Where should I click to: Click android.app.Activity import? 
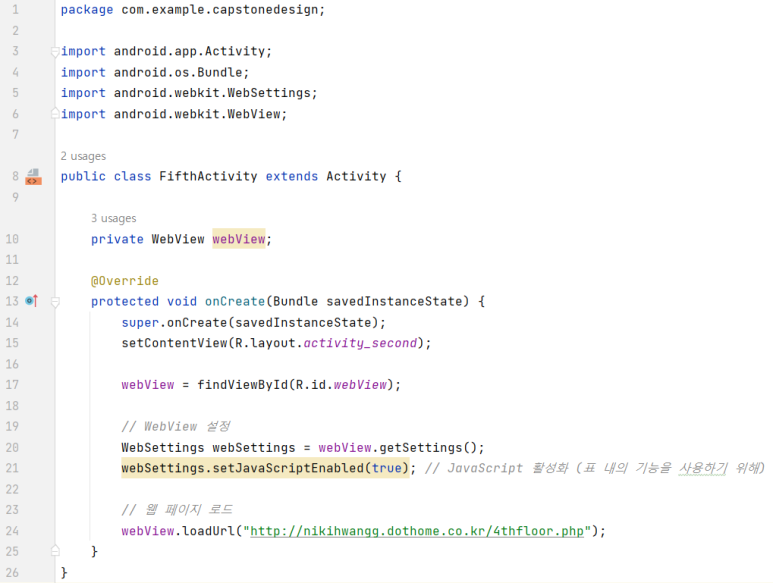tap(189, 51)
